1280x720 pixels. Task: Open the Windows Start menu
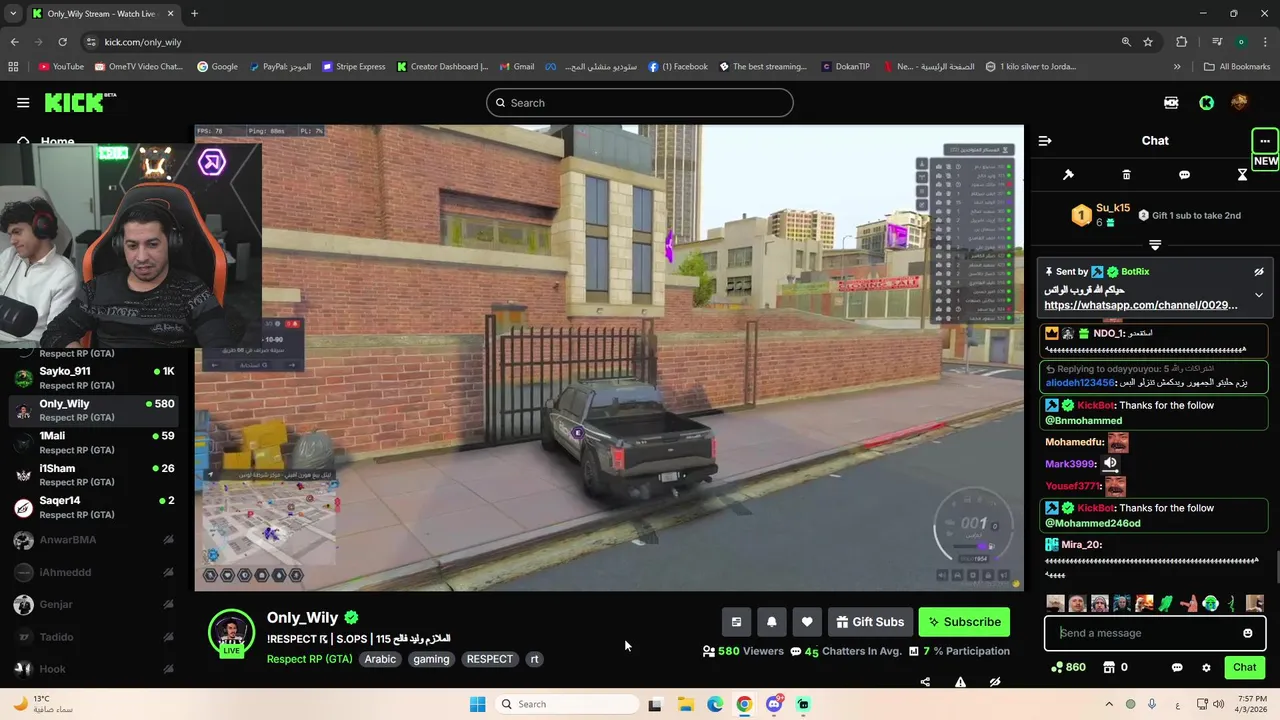[x=477, y=704]
